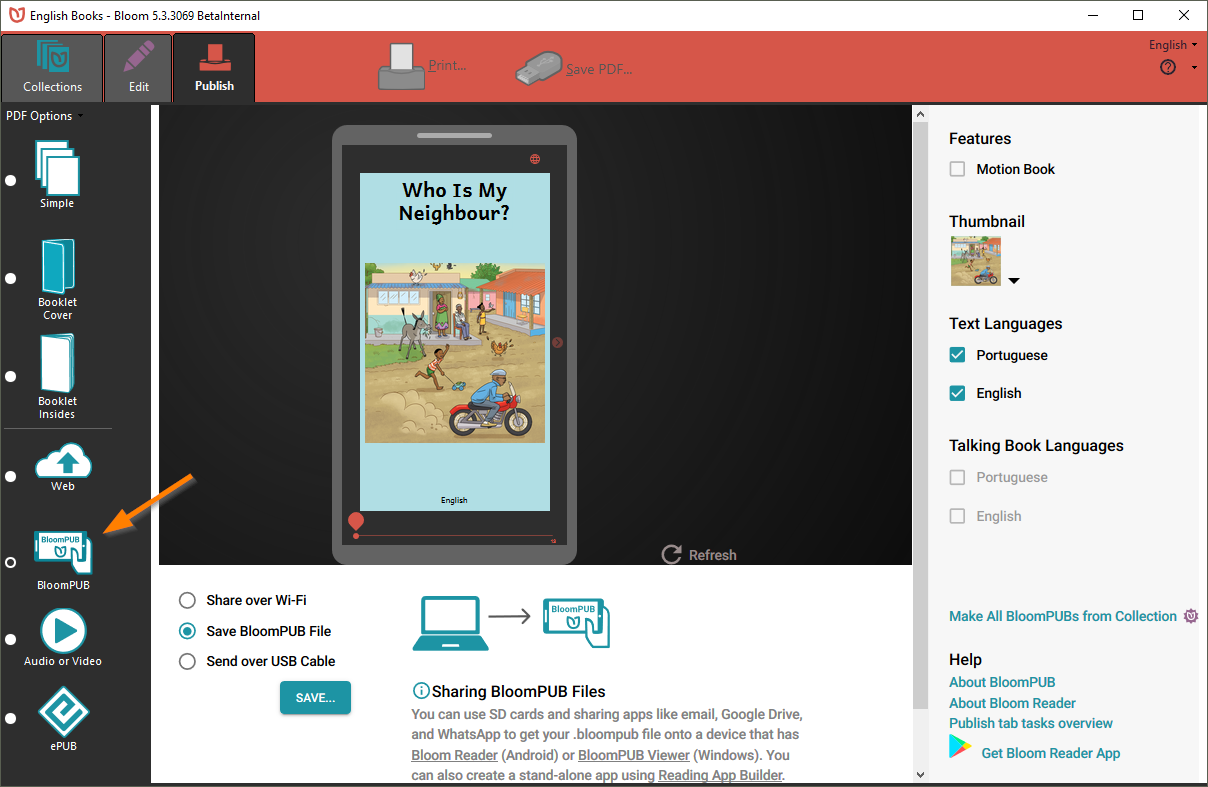
Task: Expand the PDF Options dropdown
Action: pyautogui.click(x=45, y=116)
